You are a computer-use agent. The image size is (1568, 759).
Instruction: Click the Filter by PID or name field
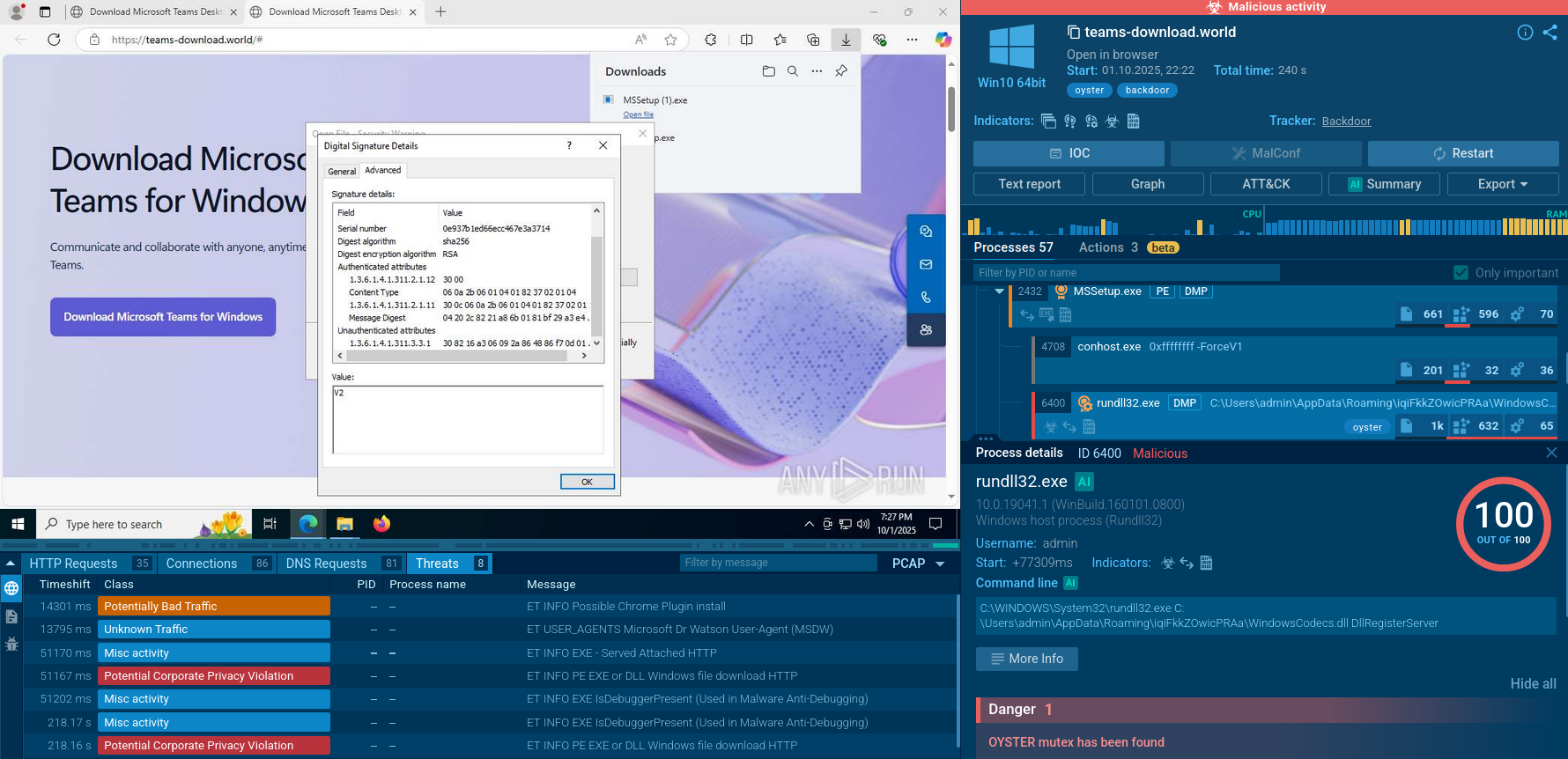coord(1126,273)
